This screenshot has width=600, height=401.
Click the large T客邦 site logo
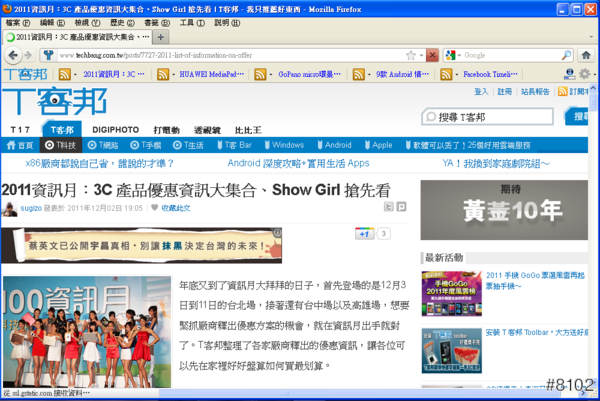54,101
